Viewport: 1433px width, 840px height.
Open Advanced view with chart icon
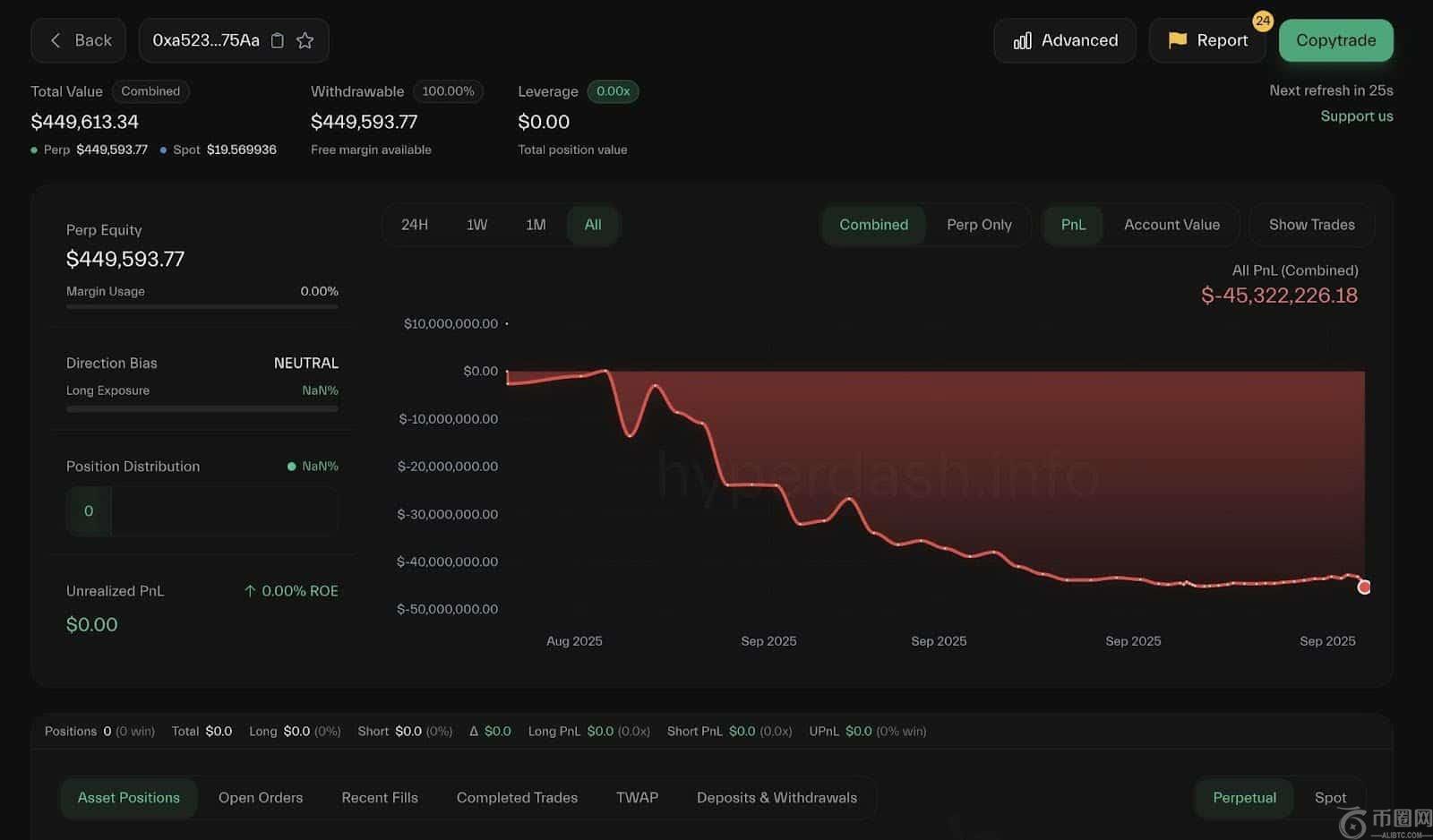[x=1065, y=40]
